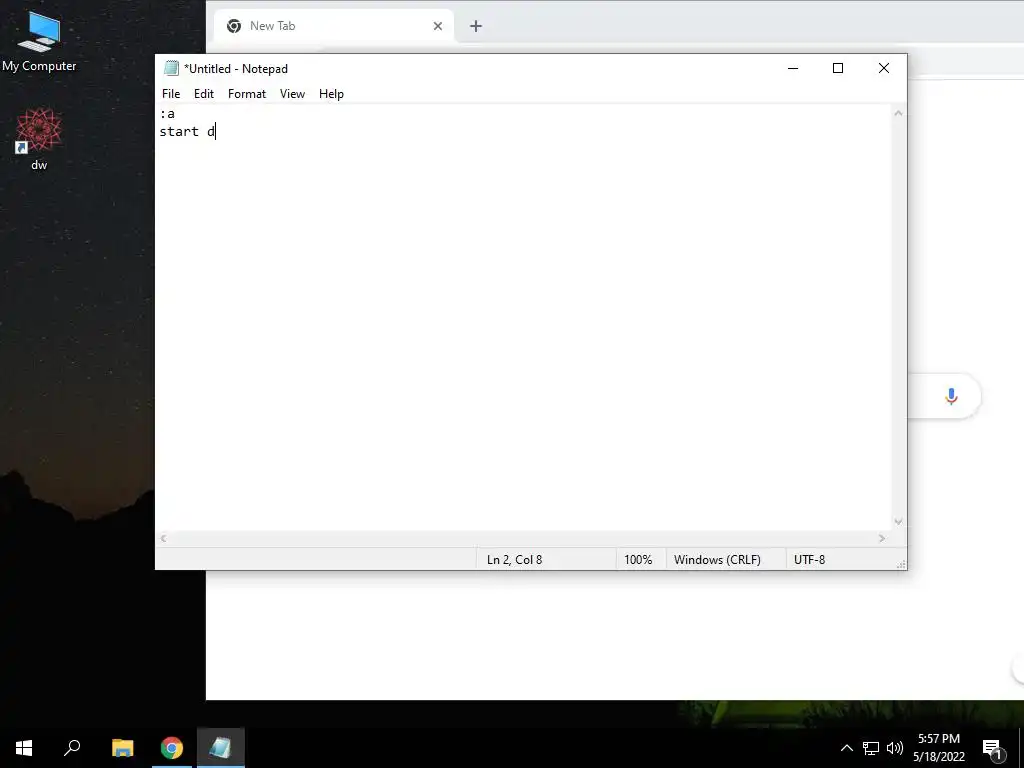Open the View menu in Notepad
This screenshot has width=1024, height=768.
pyautogui.click(x=292, y=94)
